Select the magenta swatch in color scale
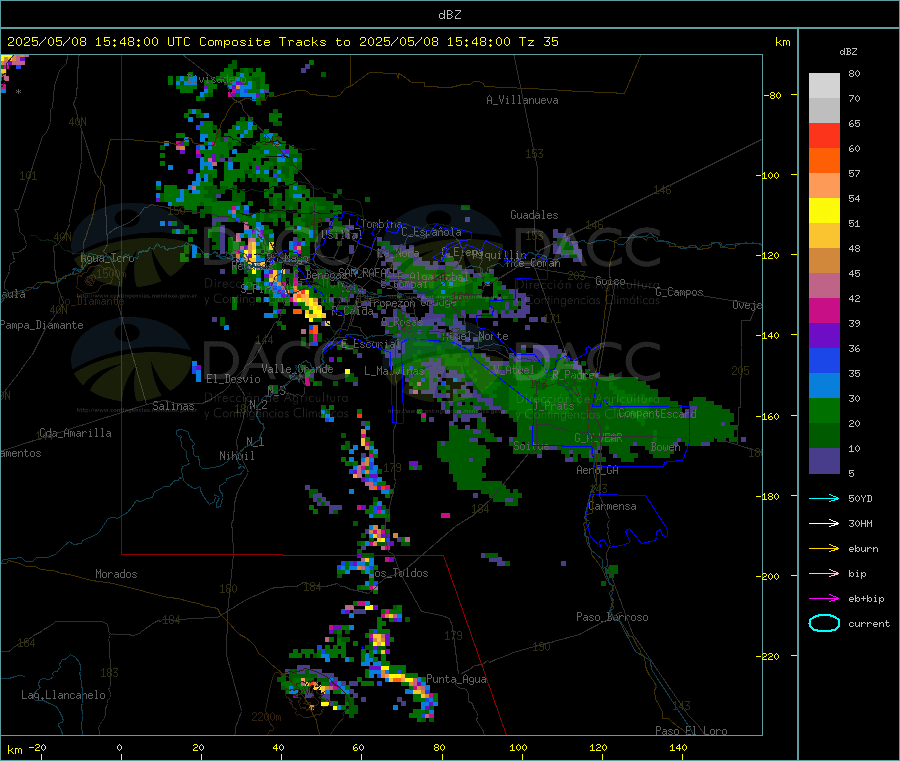 click(824, 310)
